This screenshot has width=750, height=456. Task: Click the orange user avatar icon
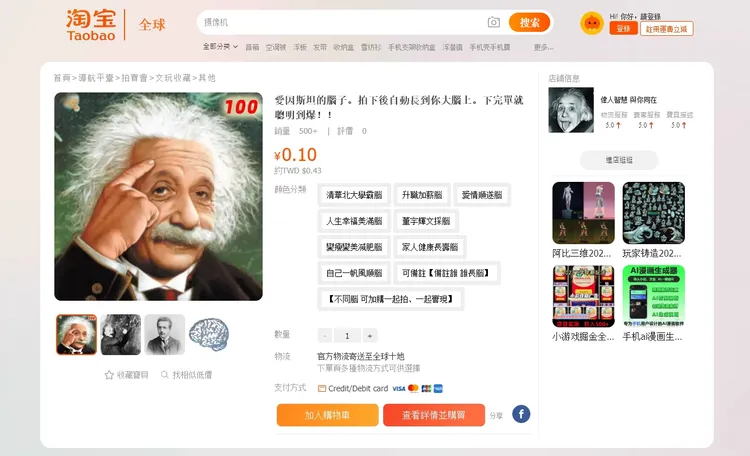592,23
